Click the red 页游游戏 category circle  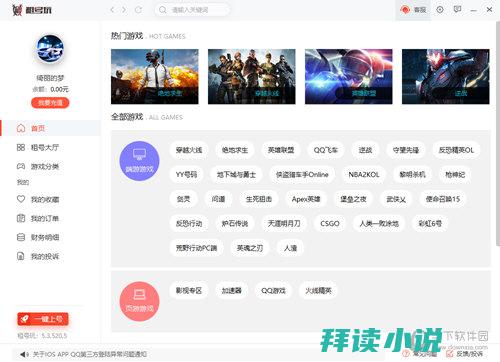click(x=139, y=302)
